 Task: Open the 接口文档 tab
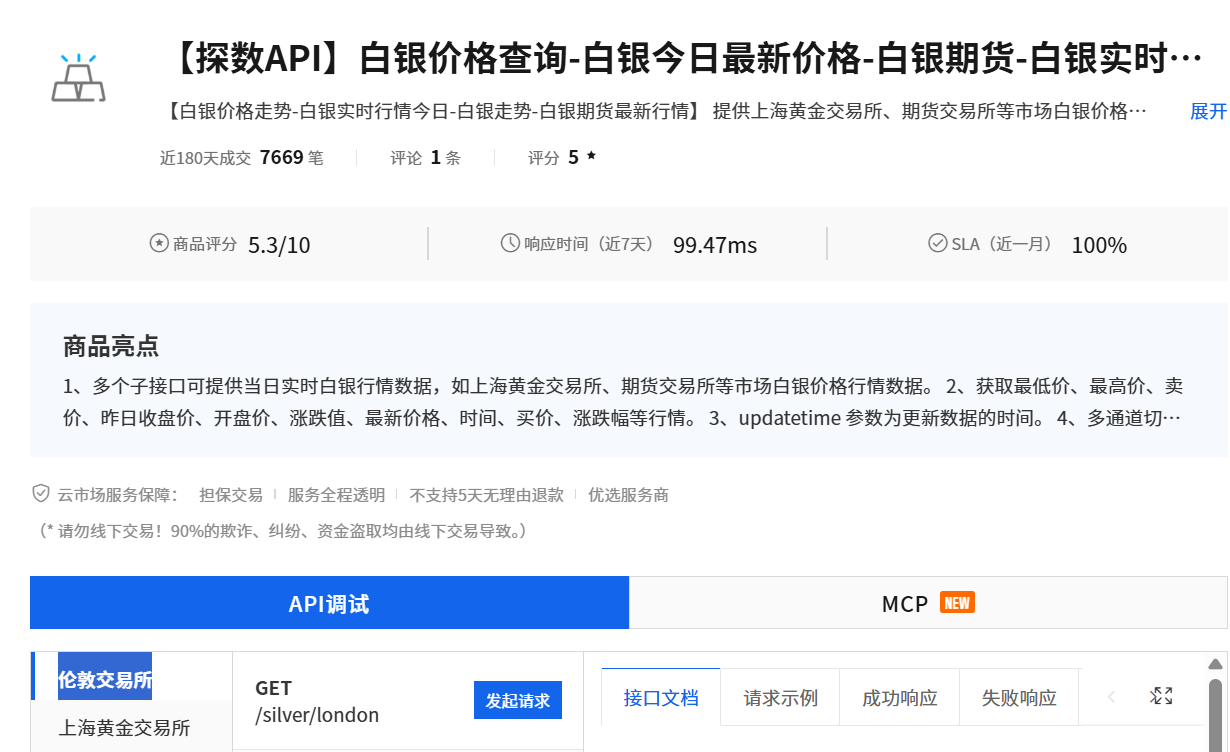point(661,697)
